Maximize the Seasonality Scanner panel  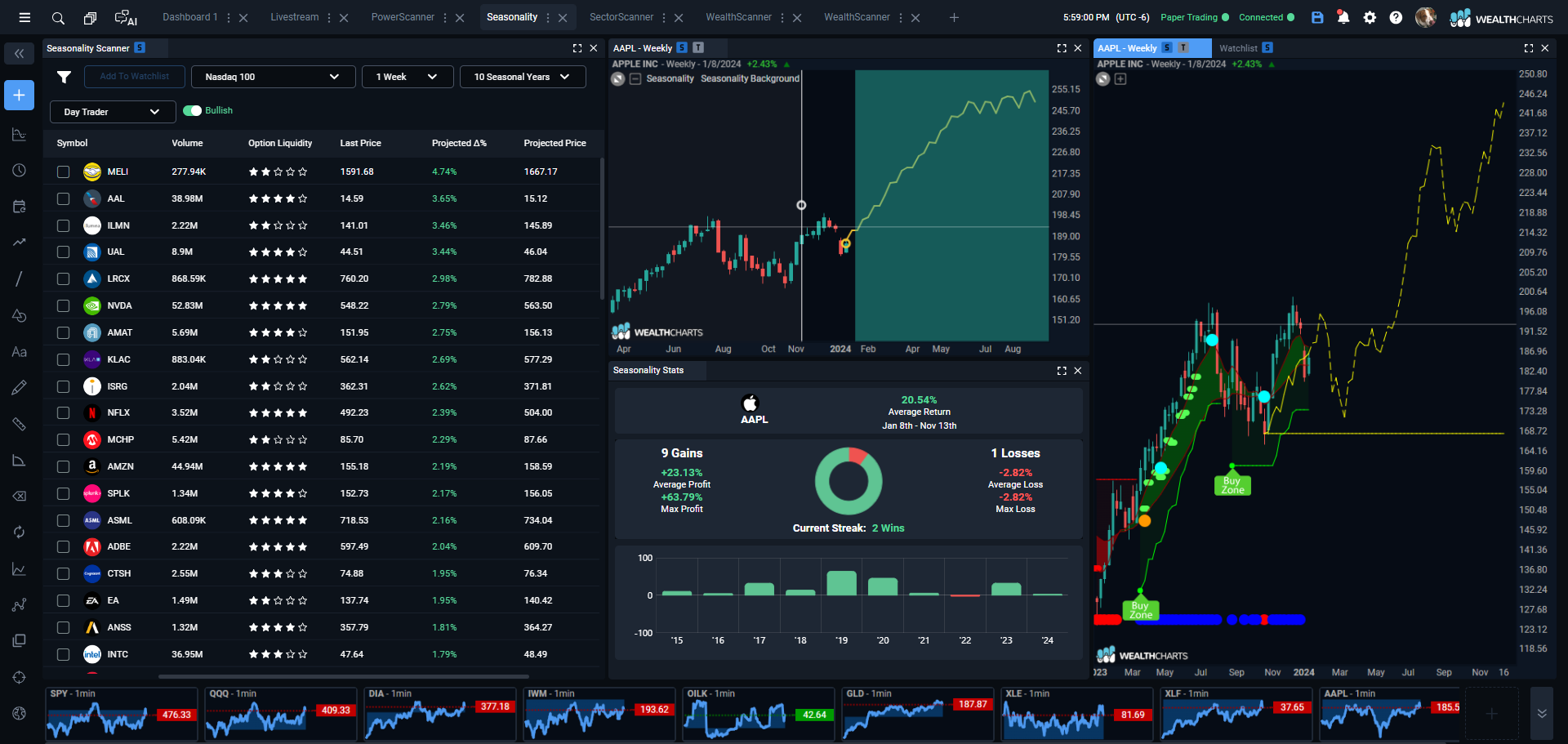(577, 48)
